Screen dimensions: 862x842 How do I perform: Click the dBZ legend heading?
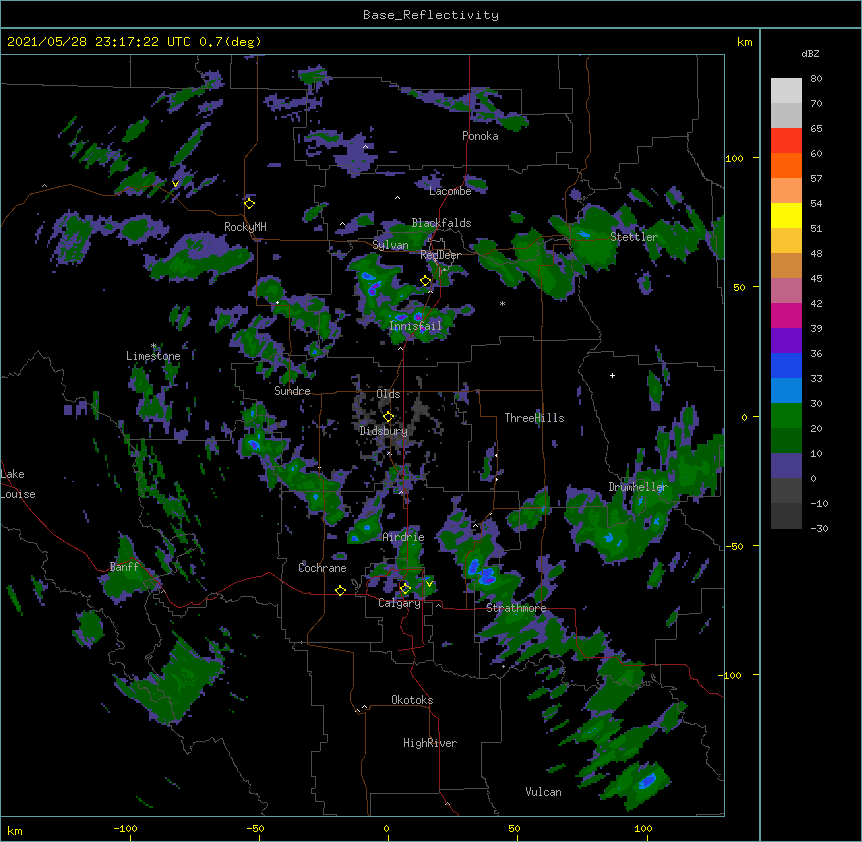810,53
